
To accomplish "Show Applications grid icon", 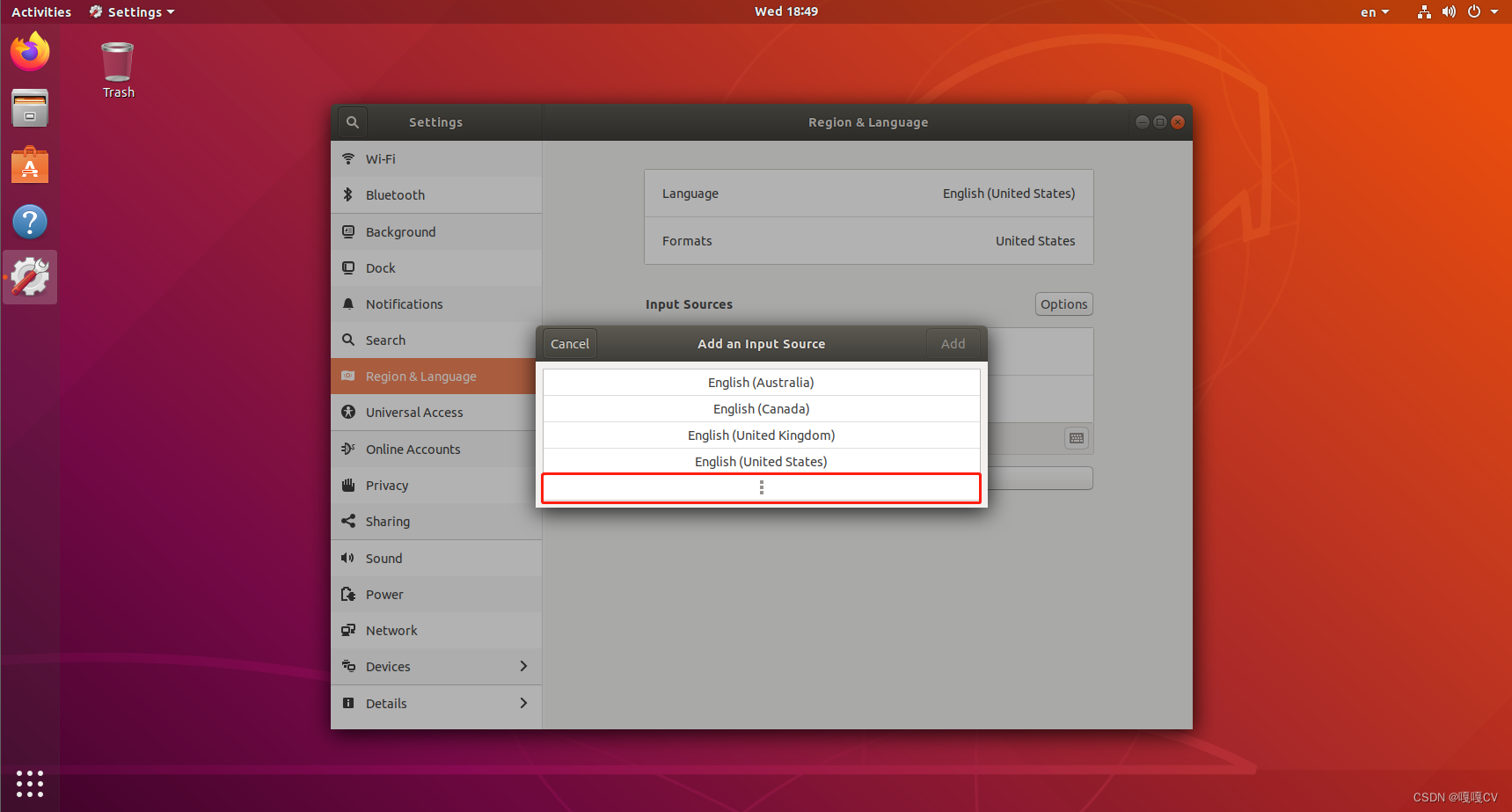I will click(x=30, y=783).
